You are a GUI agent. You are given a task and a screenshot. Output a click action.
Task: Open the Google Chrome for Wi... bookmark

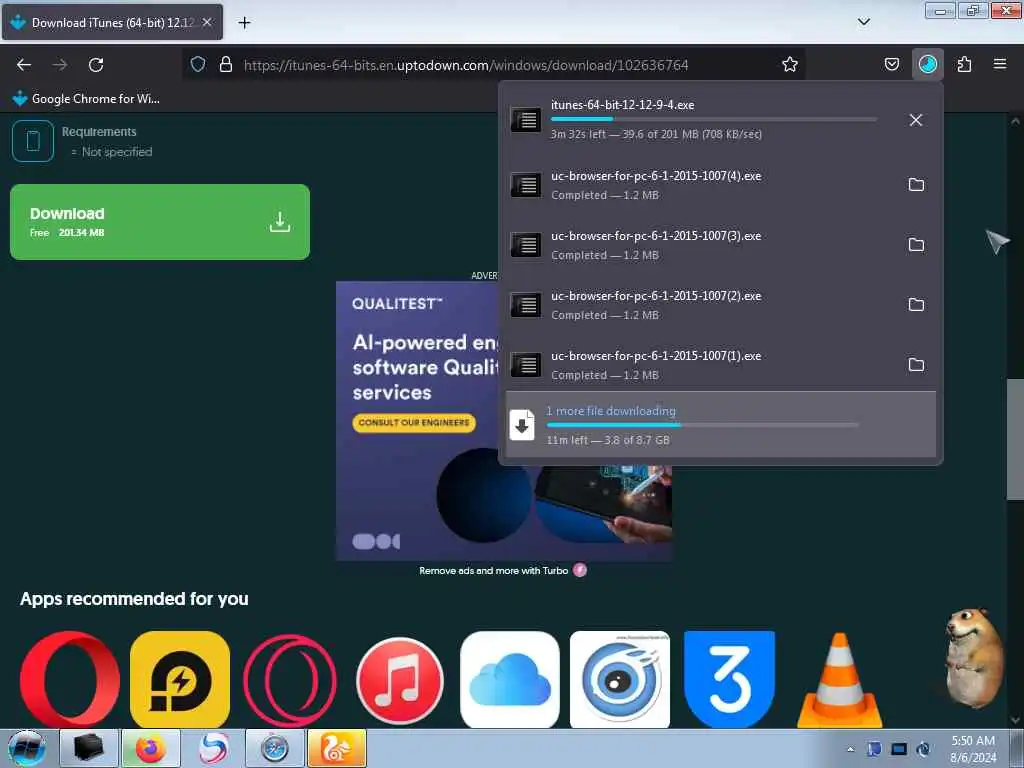coord(86,99)
